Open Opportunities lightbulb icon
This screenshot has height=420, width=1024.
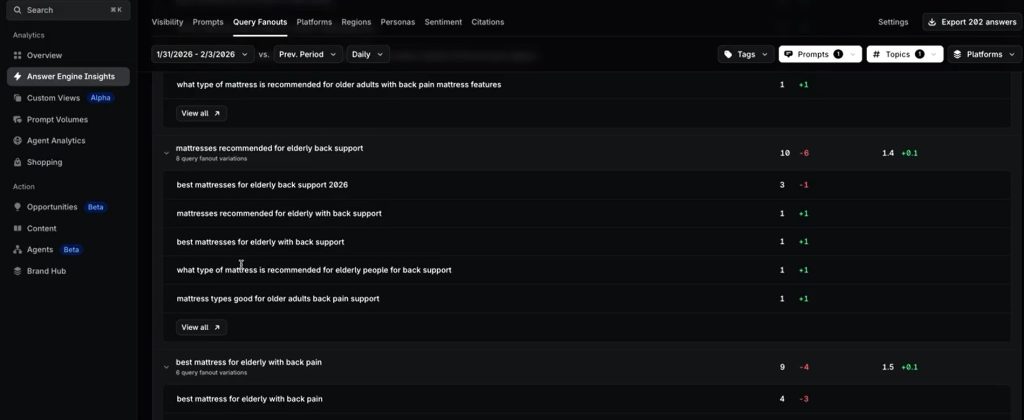18,207
